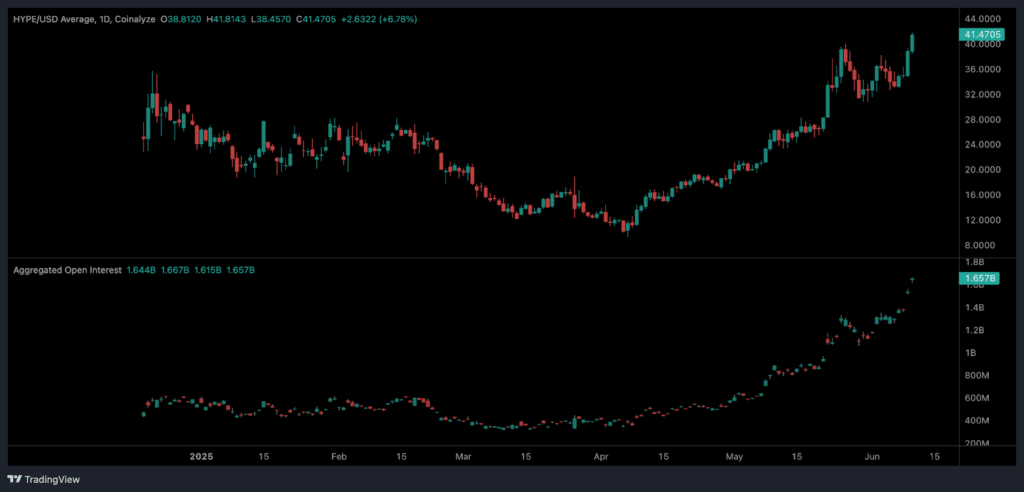Image resolution: width=1024 pixels, height=492 pixels.
Task: Click the close value C41.4705
Action: [x=316, y=20]
